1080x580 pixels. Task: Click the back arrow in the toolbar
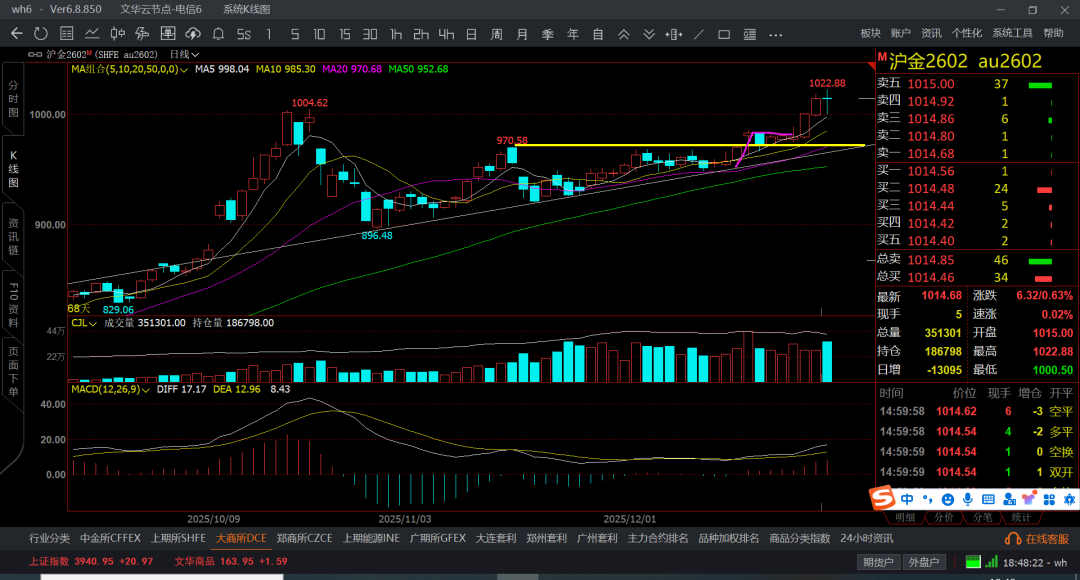(x=17, y=34)
